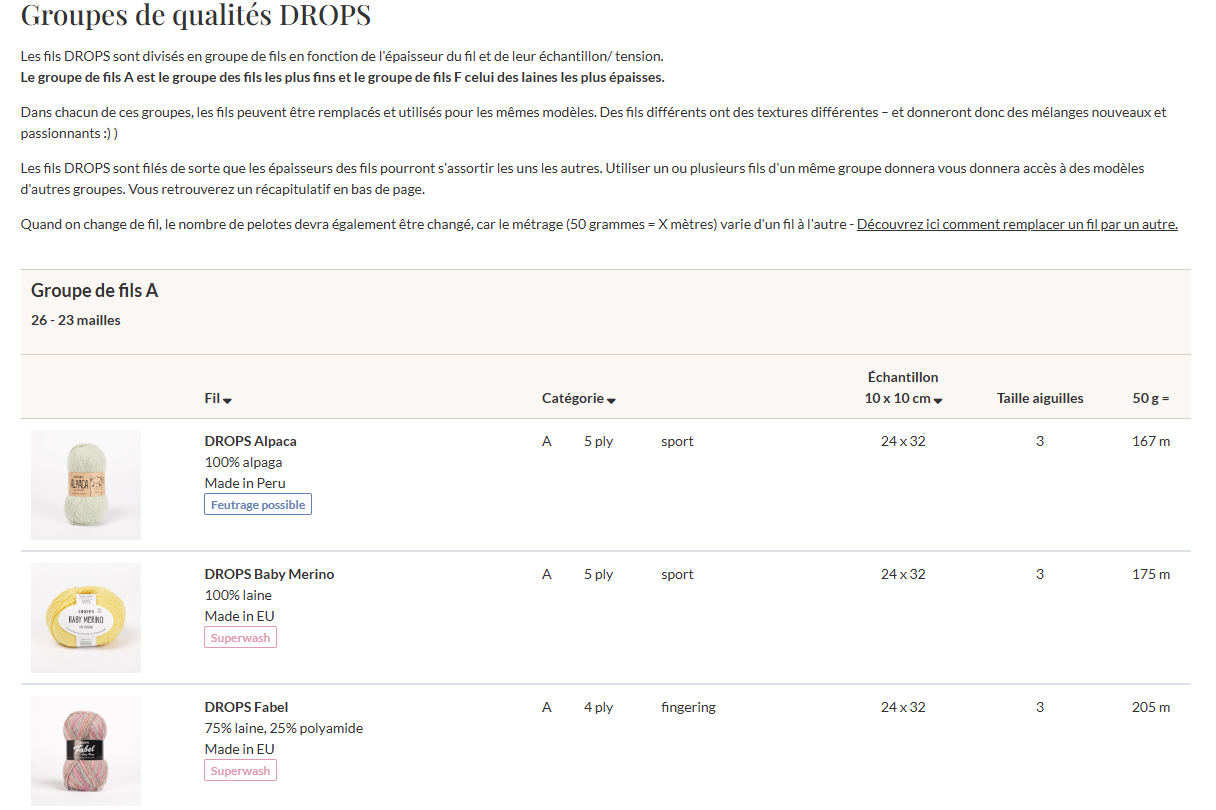
Task: Click the Taille aiguilles column header
Action: pyautogui.click(x=1040, y=398)
